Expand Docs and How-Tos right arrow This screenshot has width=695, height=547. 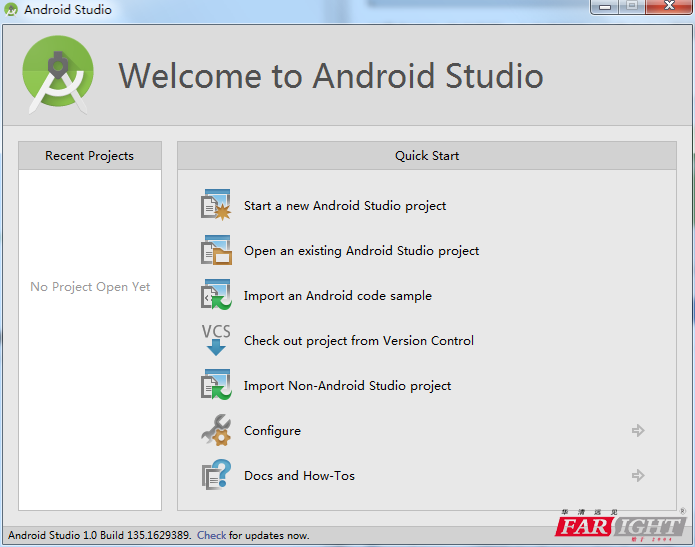[638, 476]
